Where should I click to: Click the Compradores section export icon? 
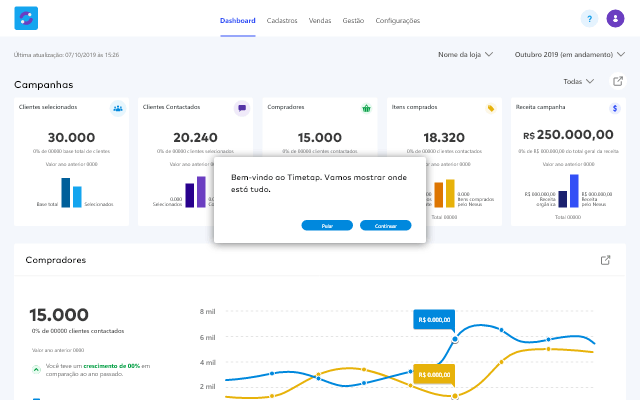click(x=605, y=260)
